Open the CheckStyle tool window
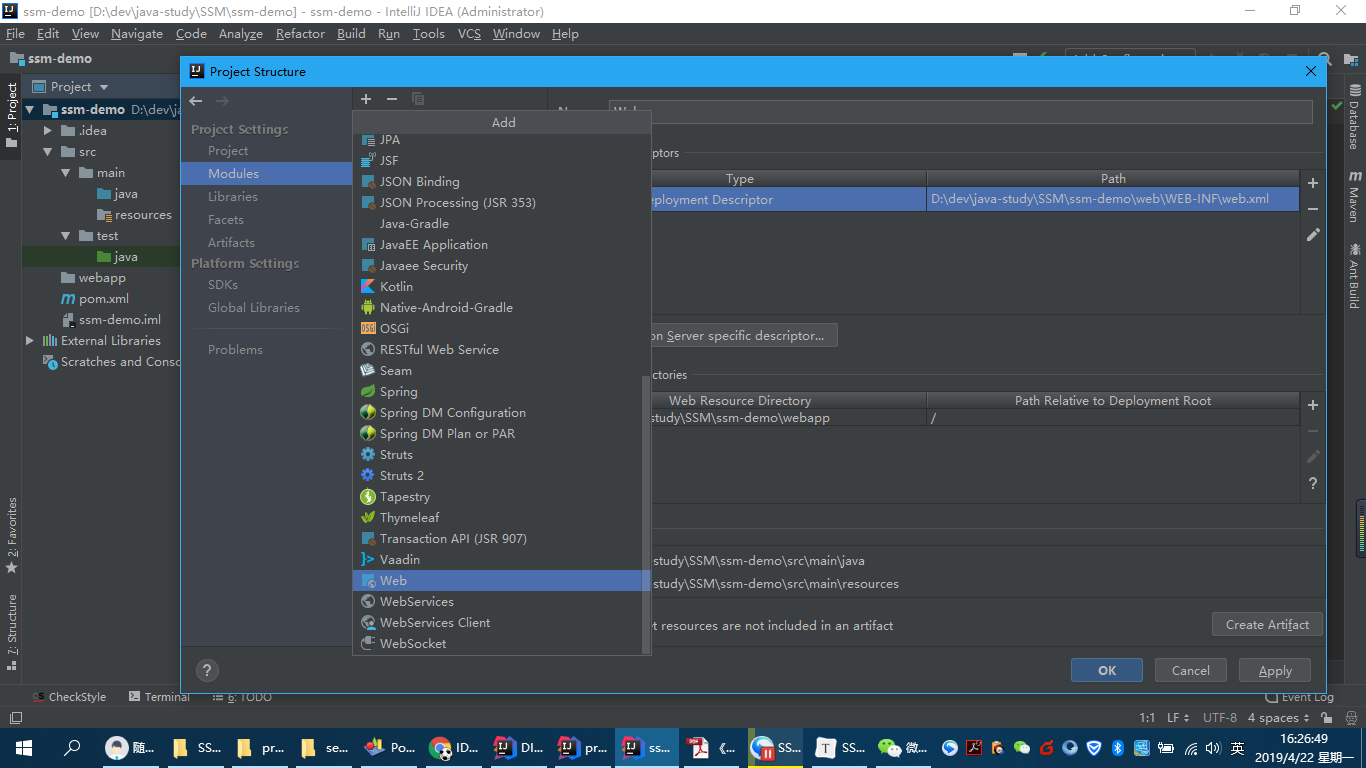 pos(69,697)
